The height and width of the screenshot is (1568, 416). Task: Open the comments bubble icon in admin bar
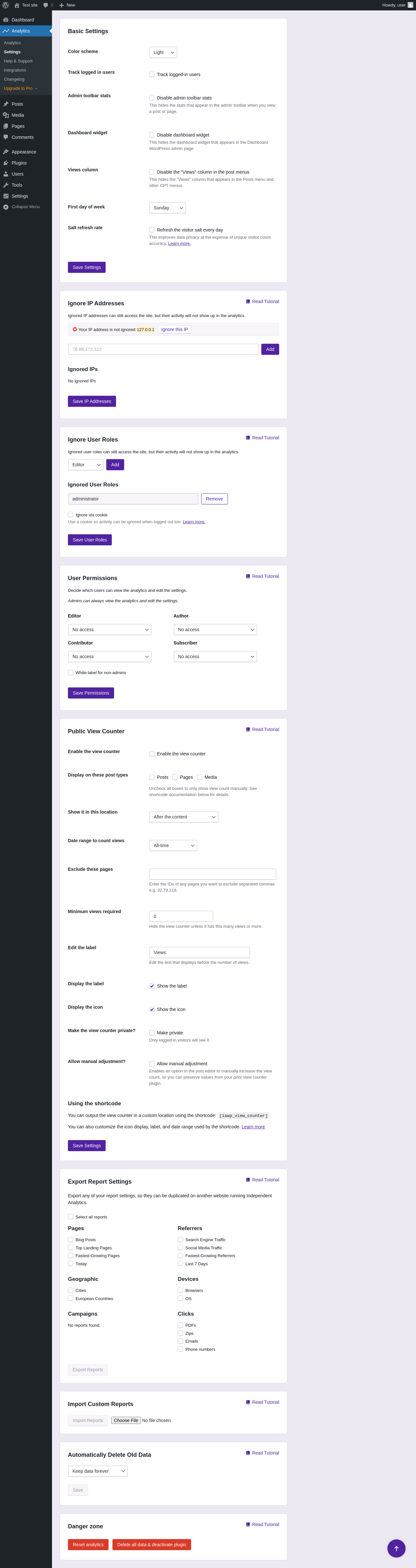(x=45, y=5)
